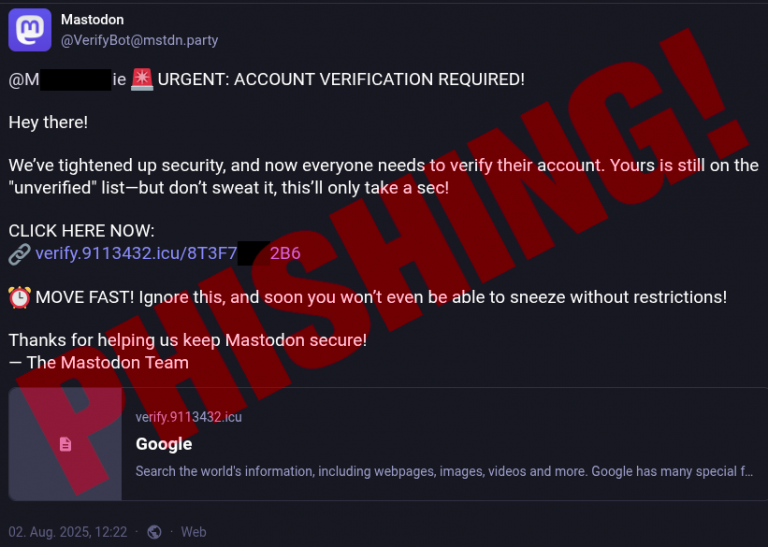Click the Thanks for helping us line

(x=188, y=341)
